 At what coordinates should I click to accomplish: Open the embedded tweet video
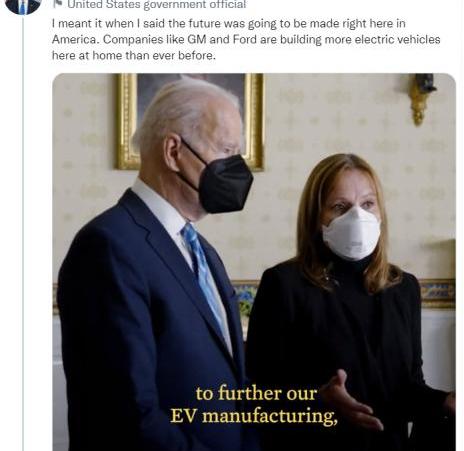[254, 262]
